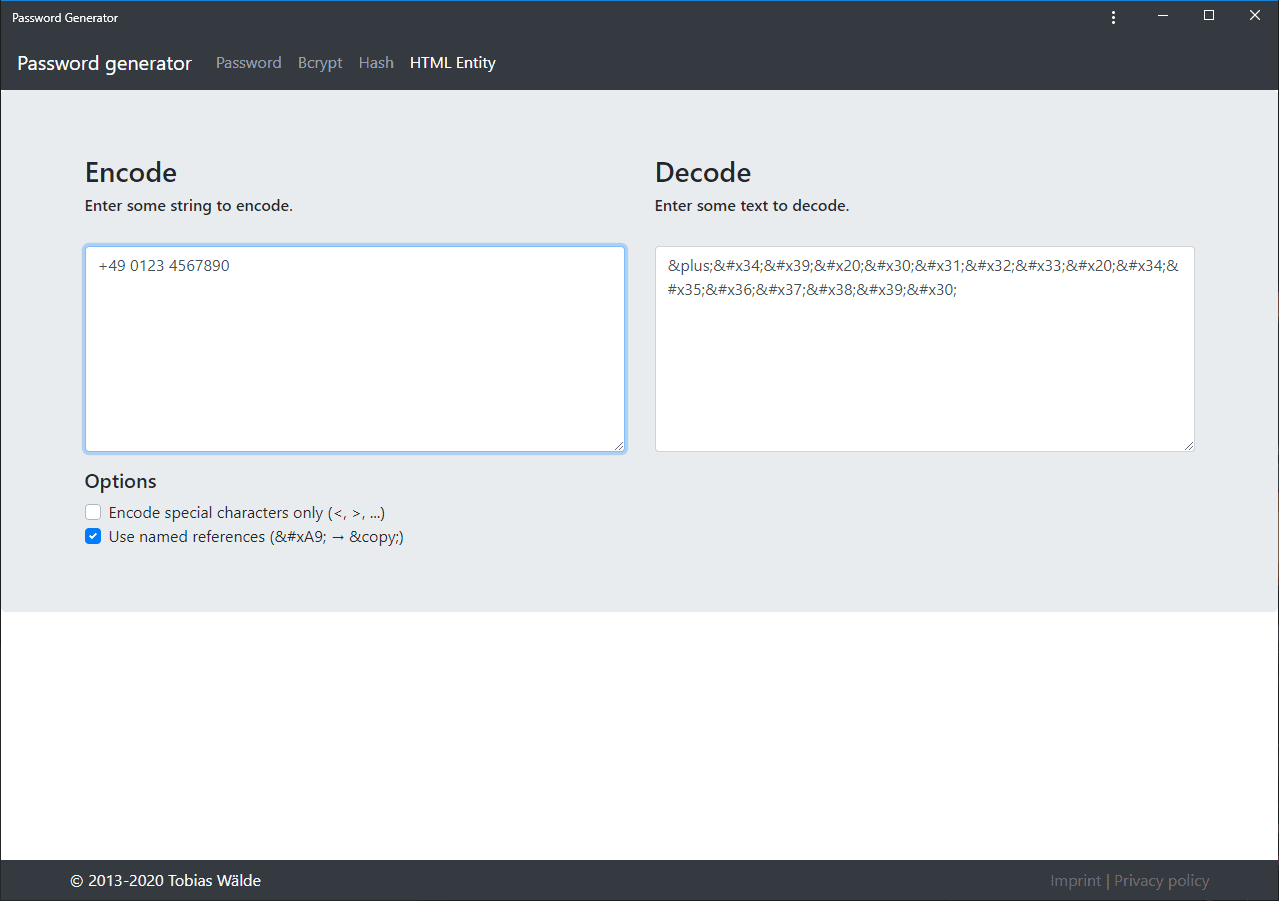Click the Encode special characters only label
The width and height of the screenshot is (1279, 901).
pos(247,512)
